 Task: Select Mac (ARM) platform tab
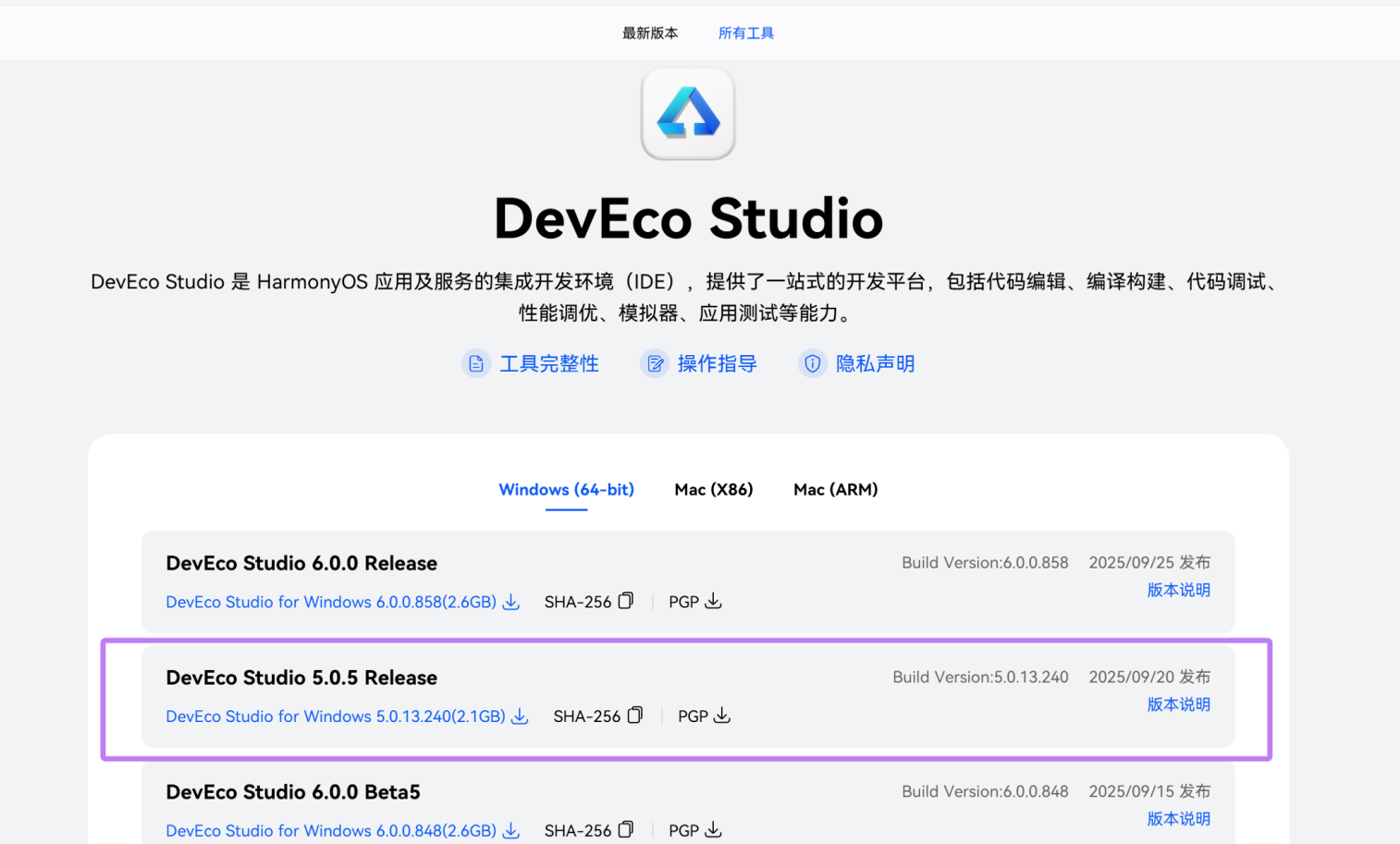[836, 489]
